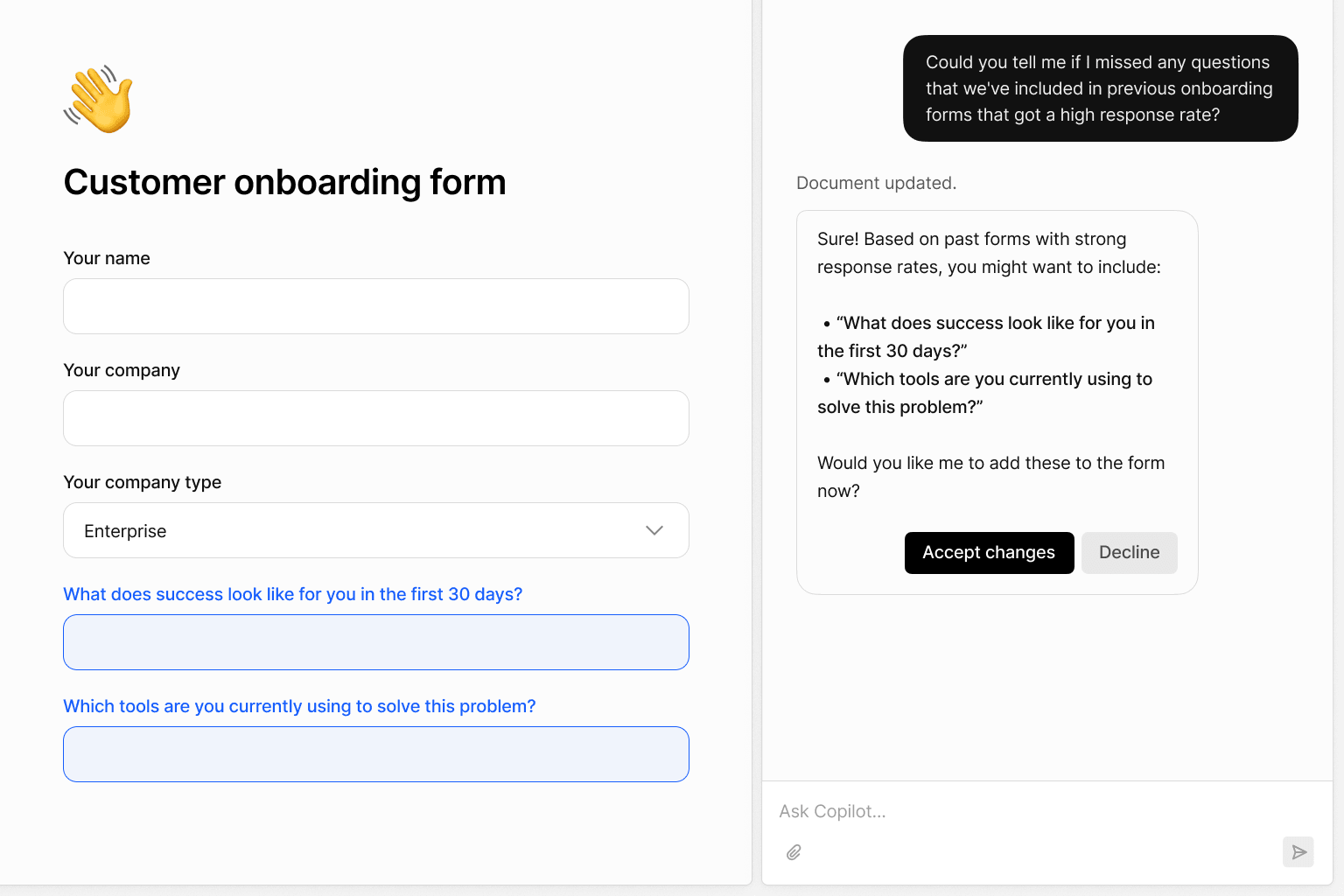Click the Document updated status text
This screenshot has width=1344, height=896.
[x=876, y=183]
